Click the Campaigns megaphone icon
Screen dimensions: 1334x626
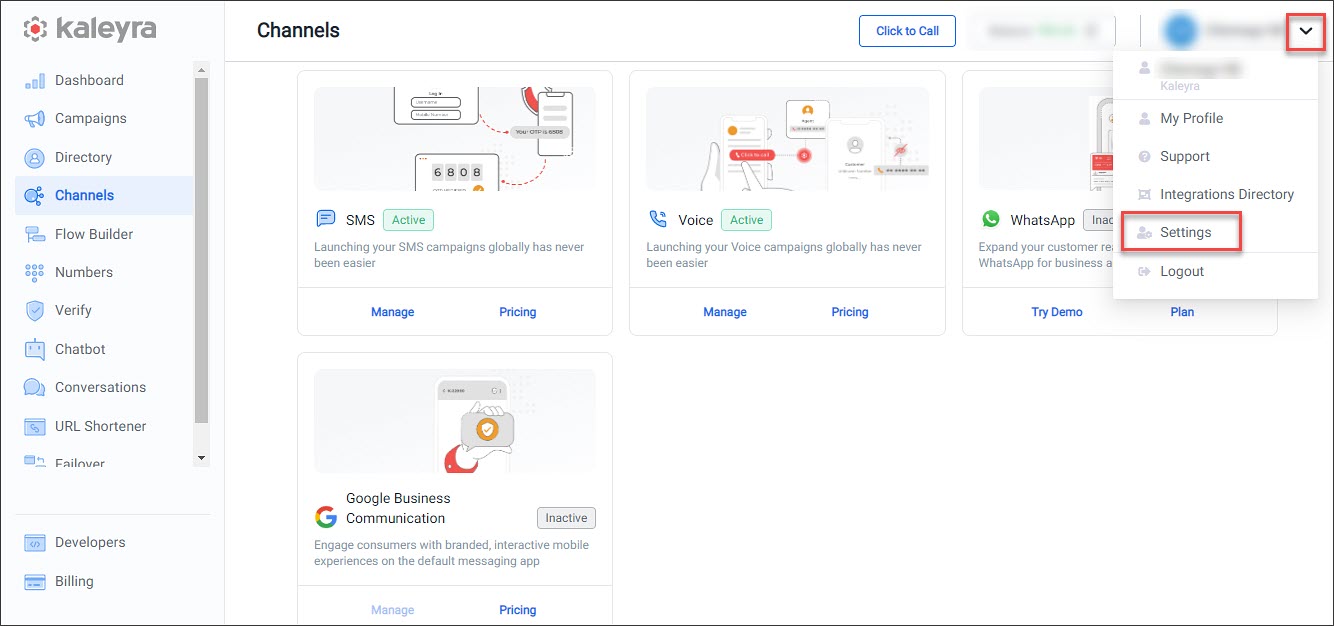[35, 119]
